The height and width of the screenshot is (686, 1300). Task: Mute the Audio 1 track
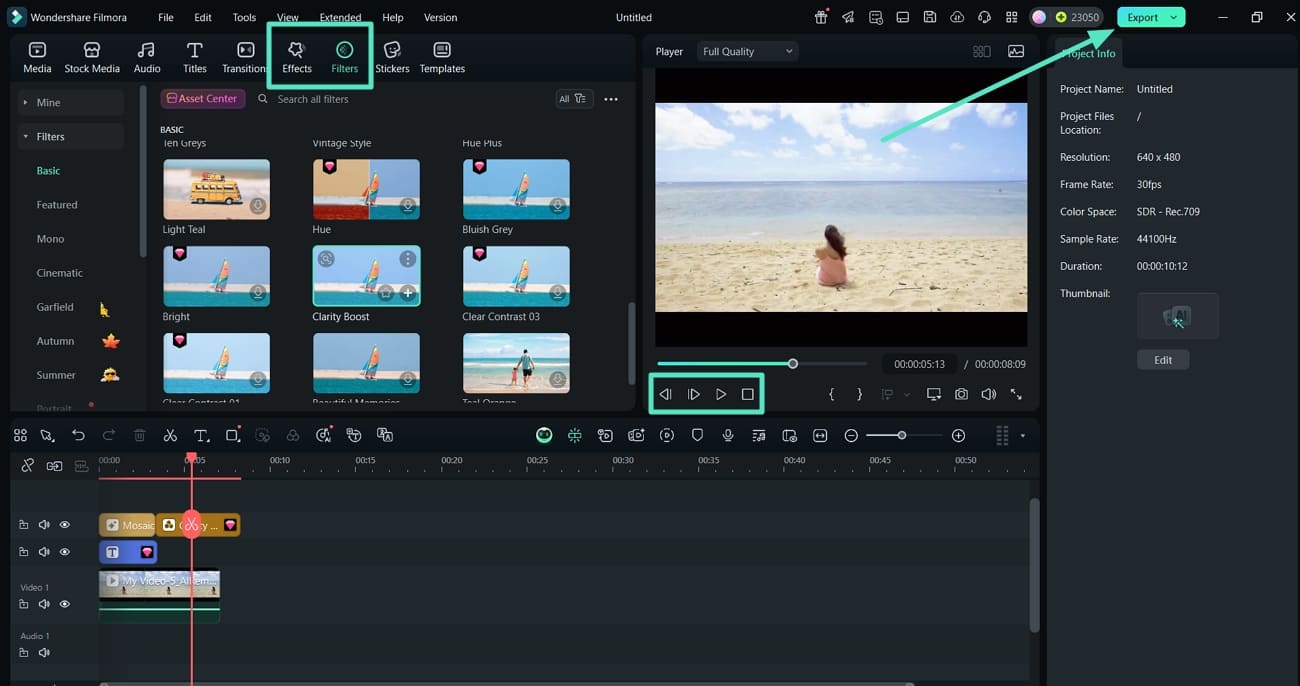coord(44,653)
